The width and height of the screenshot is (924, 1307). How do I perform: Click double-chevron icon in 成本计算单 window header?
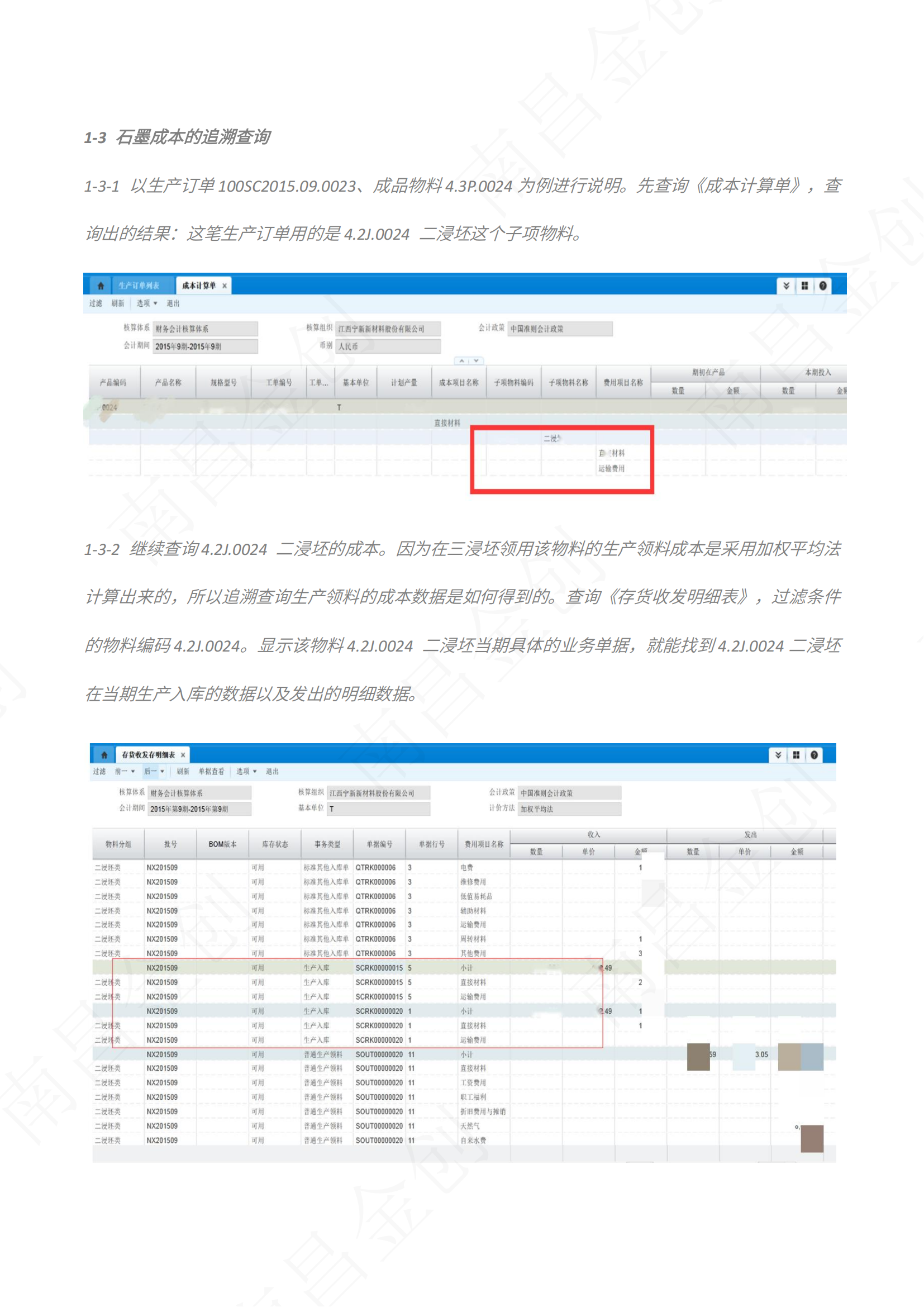tap(787, 286)
